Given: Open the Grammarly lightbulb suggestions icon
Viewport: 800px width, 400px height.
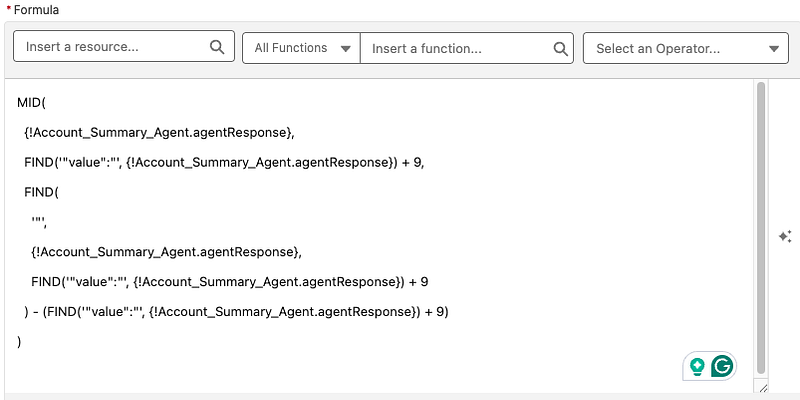Looking at the screenshot, I should (x=697, y=366).
